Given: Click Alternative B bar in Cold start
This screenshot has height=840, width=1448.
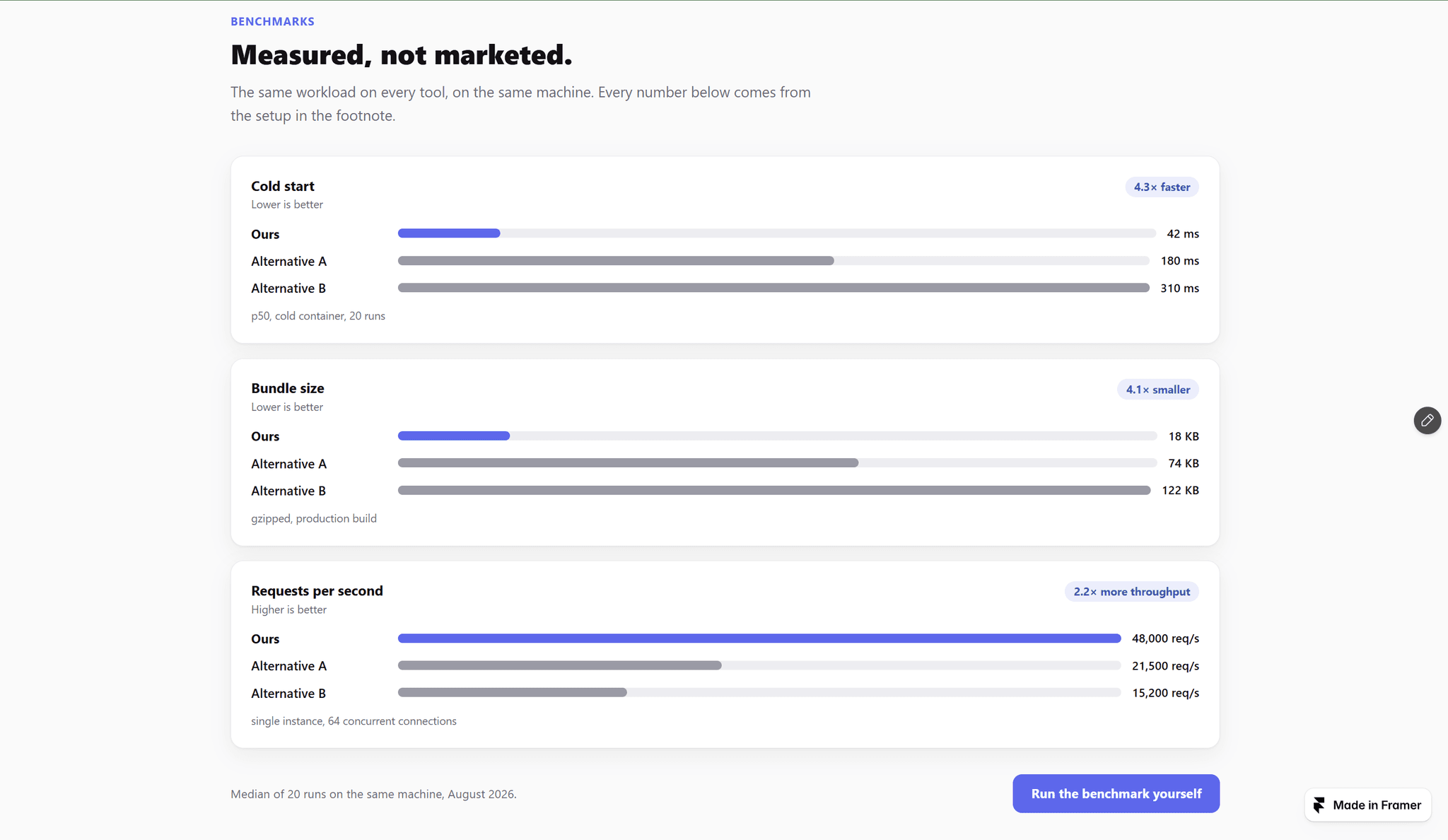Looking at the screenshot, I should (x=773, y=288).
